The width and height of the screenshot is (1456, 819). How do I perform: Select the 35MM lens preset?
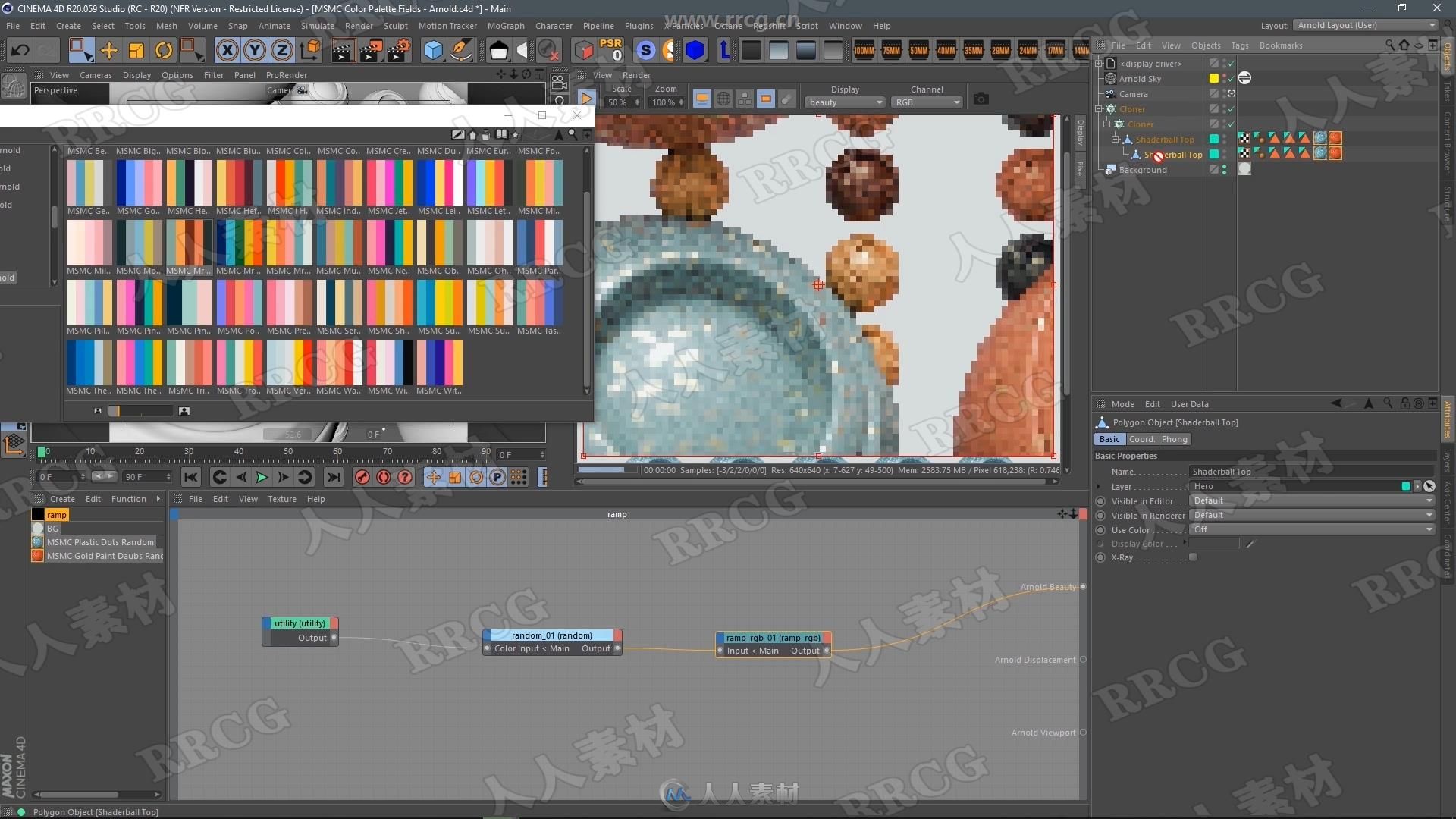tap(974, 51)
